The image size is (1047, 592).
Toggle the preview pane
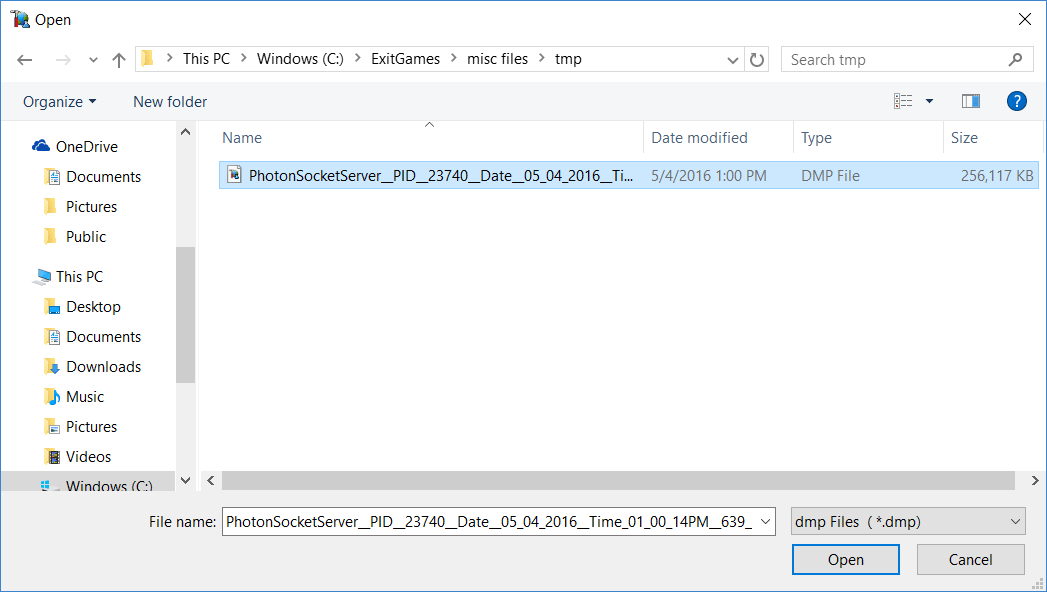(x=970, y=100)
